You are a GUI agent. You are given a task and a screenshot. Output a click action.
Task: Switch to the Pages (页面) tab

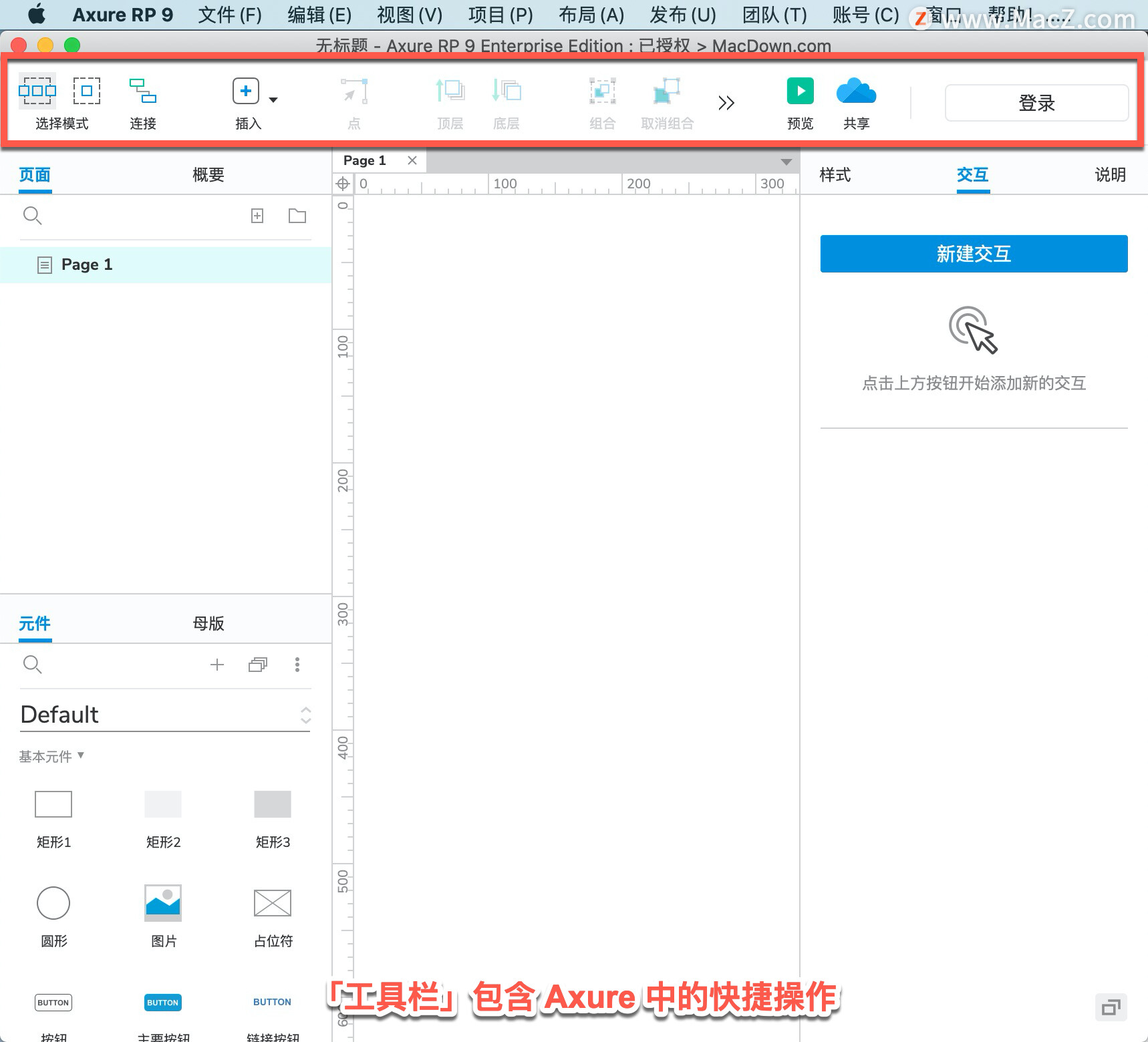tap(35, 175)
